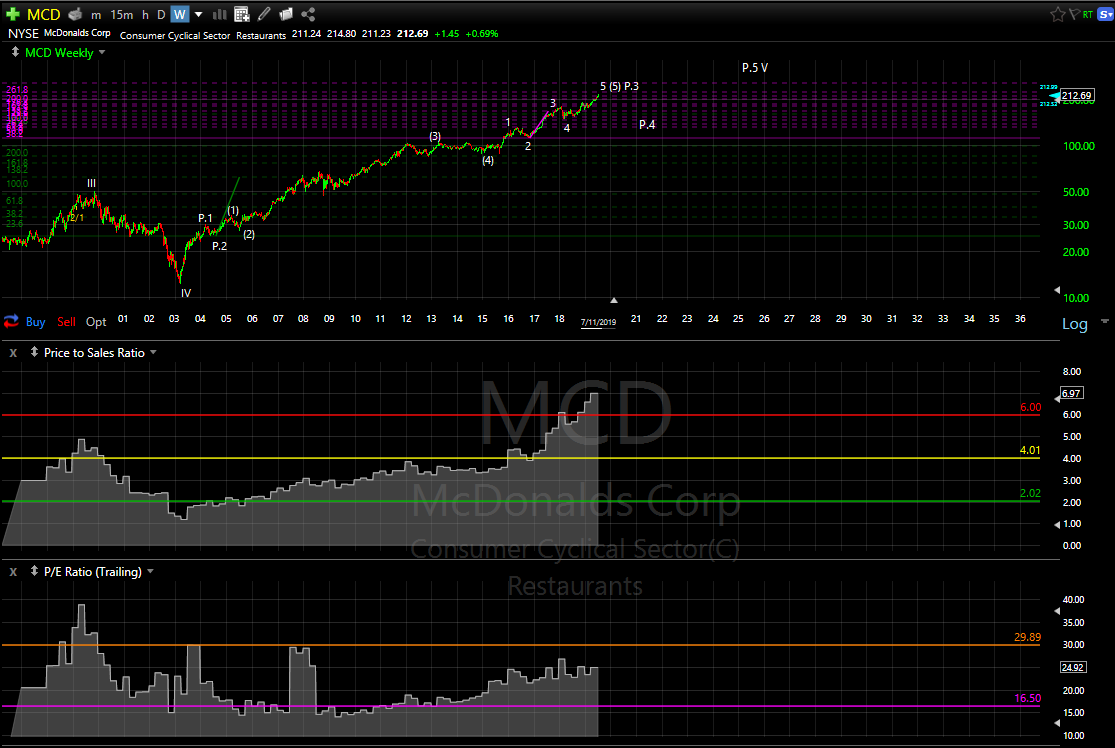1115x748 pixels.
Task: Click the '(3)' wave annotation
Action: (x=434, y=136)
